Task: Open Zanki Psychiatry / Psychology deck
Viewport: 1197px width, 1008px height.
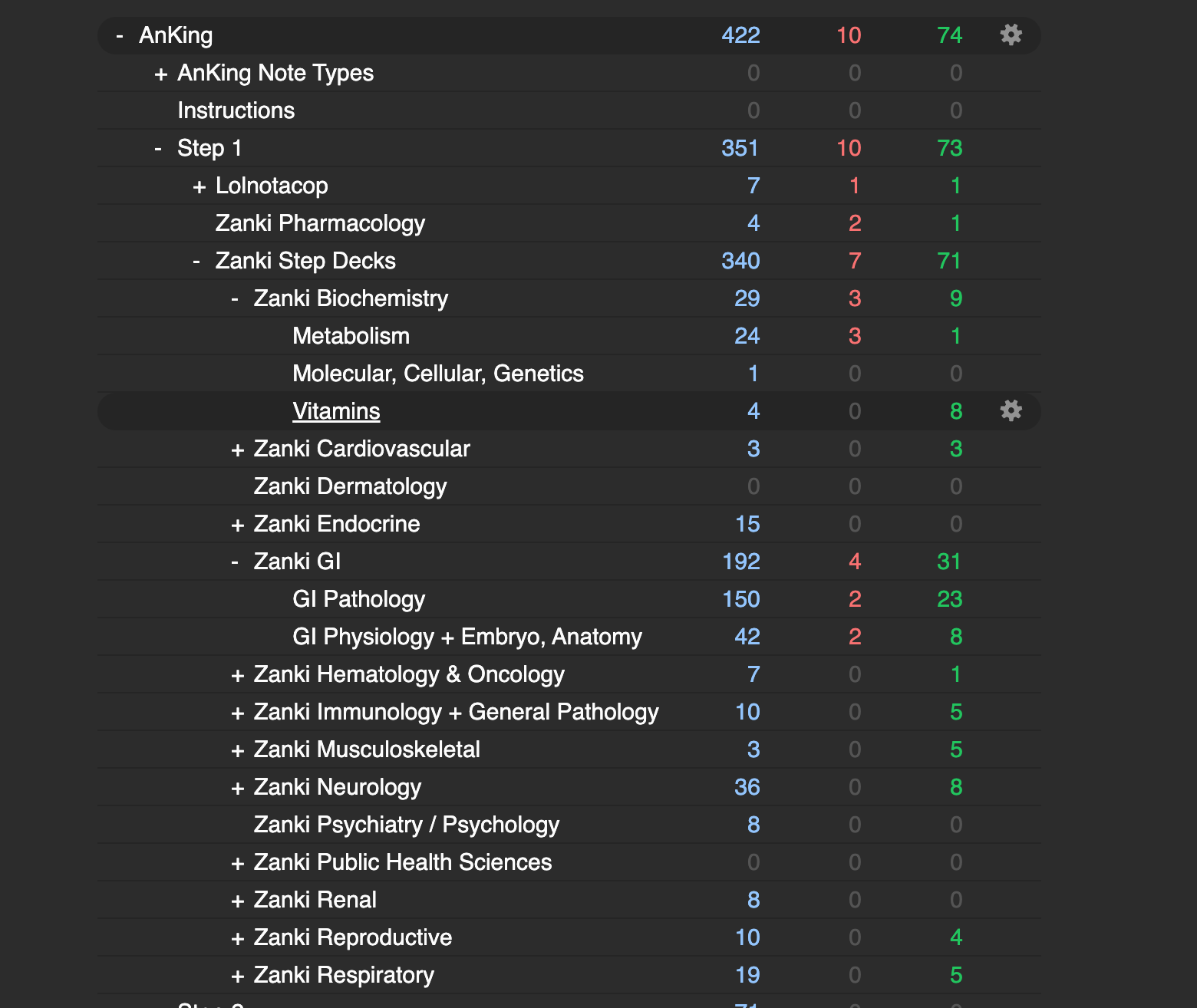Action: click(x=406, y=825)
